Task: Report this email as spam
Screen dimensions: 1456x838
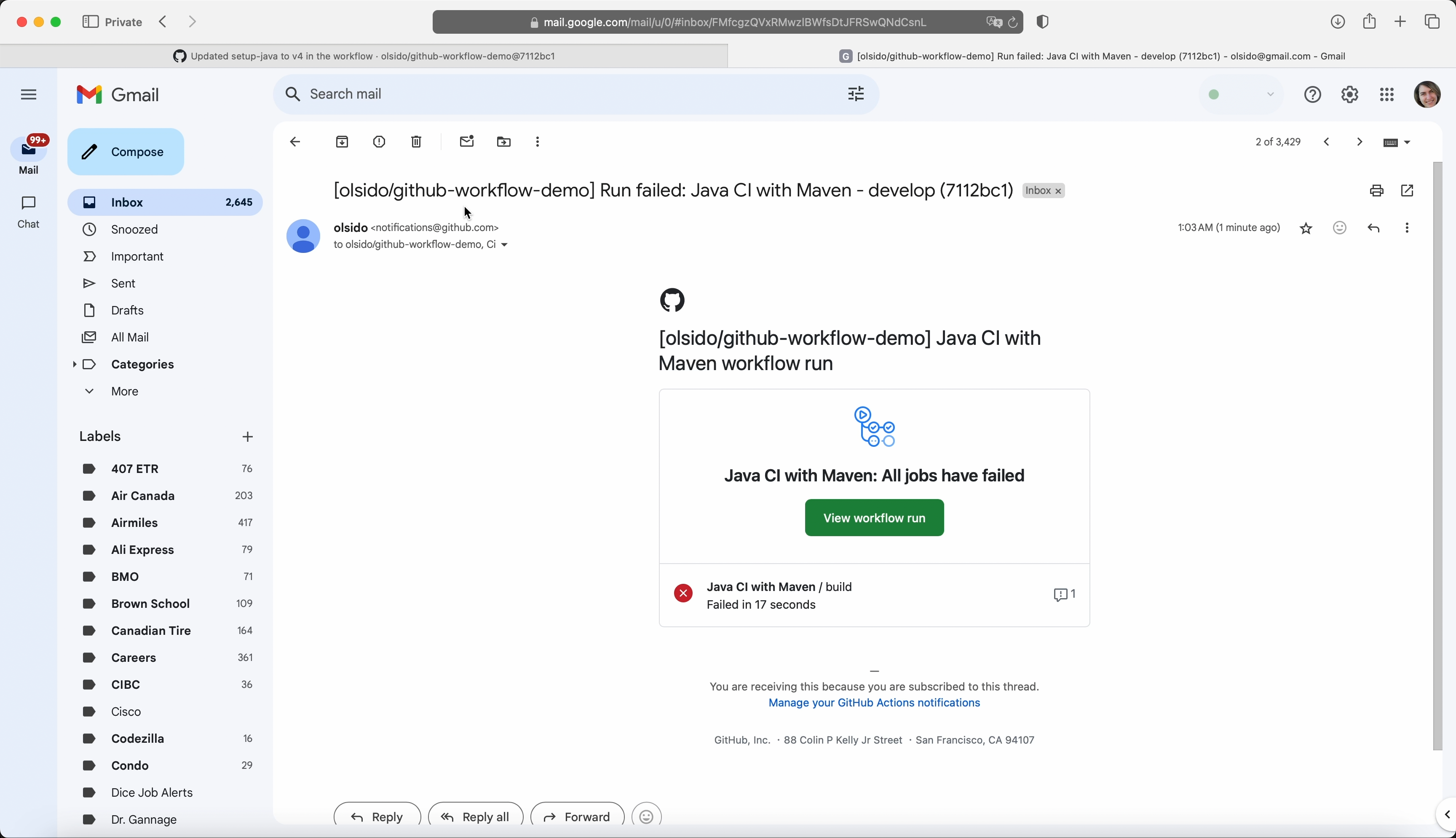Action: 379,142
